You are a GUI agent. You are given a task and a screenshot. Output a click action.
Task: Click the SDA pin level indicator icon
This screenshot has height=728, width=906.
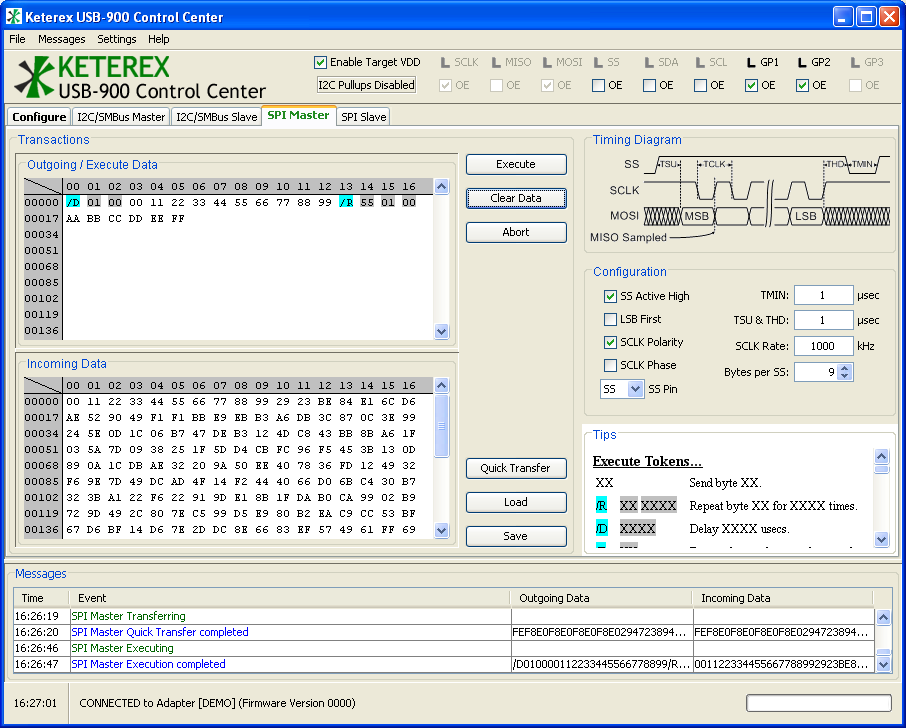[x=649, y=63]
